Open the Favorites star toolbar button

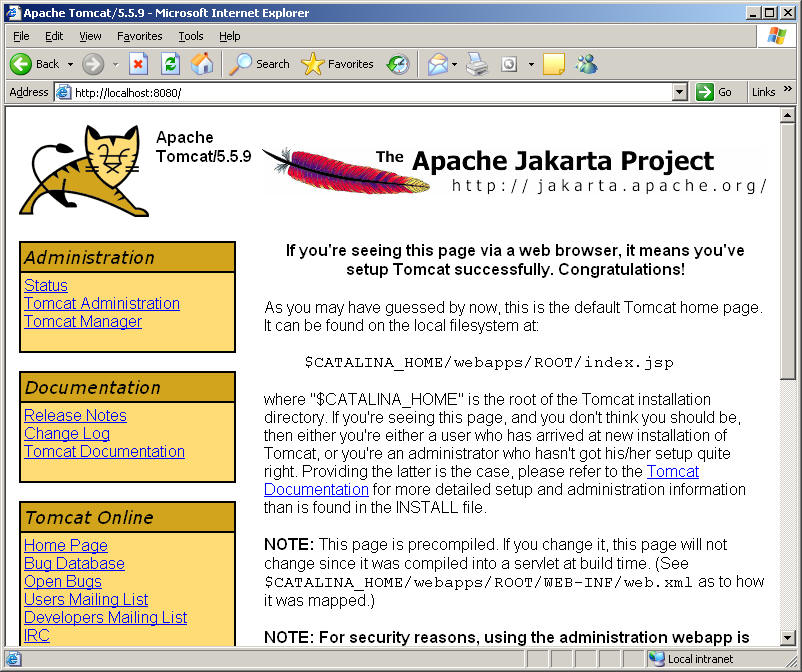(338, 64)
